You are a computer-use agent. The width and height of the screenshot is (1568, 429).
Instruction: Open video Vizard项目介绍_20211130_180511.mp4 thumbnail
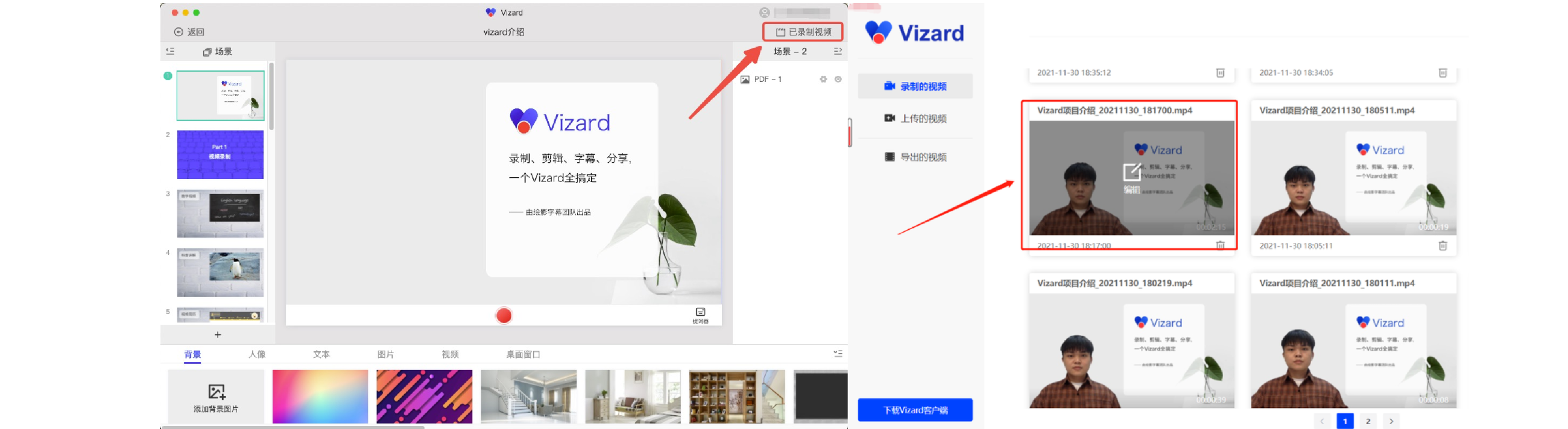point(1353,178)
